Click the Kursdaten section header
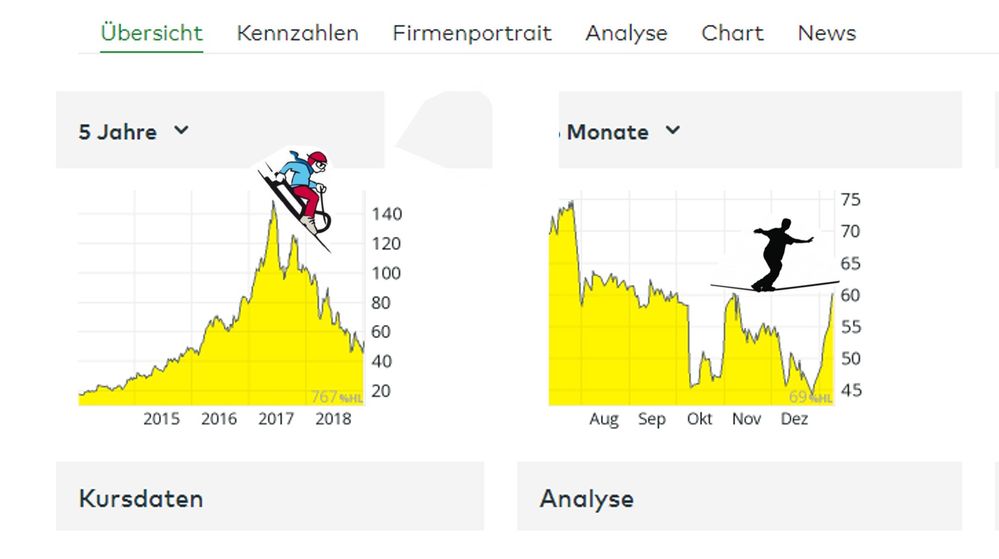 tap(141, 498)
